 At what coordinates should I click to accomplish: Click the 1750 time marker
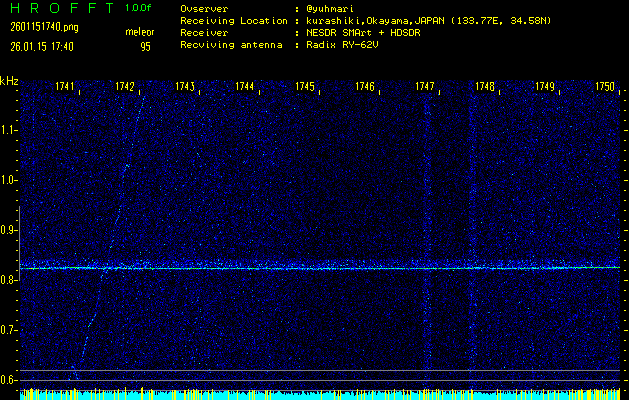605,87
